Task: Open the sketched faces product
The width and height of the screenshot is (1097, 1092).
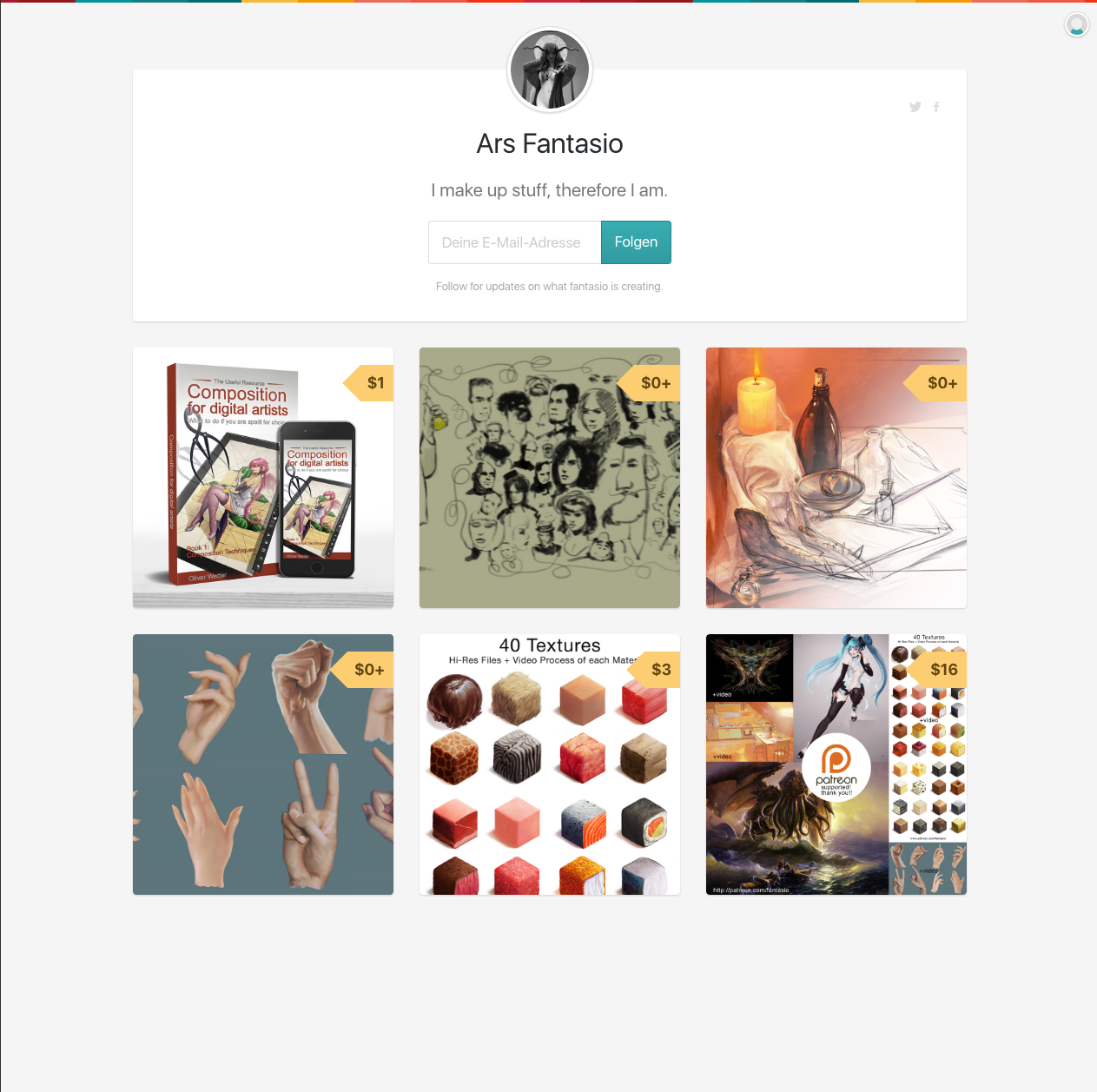Action: [x=550, y=478]
